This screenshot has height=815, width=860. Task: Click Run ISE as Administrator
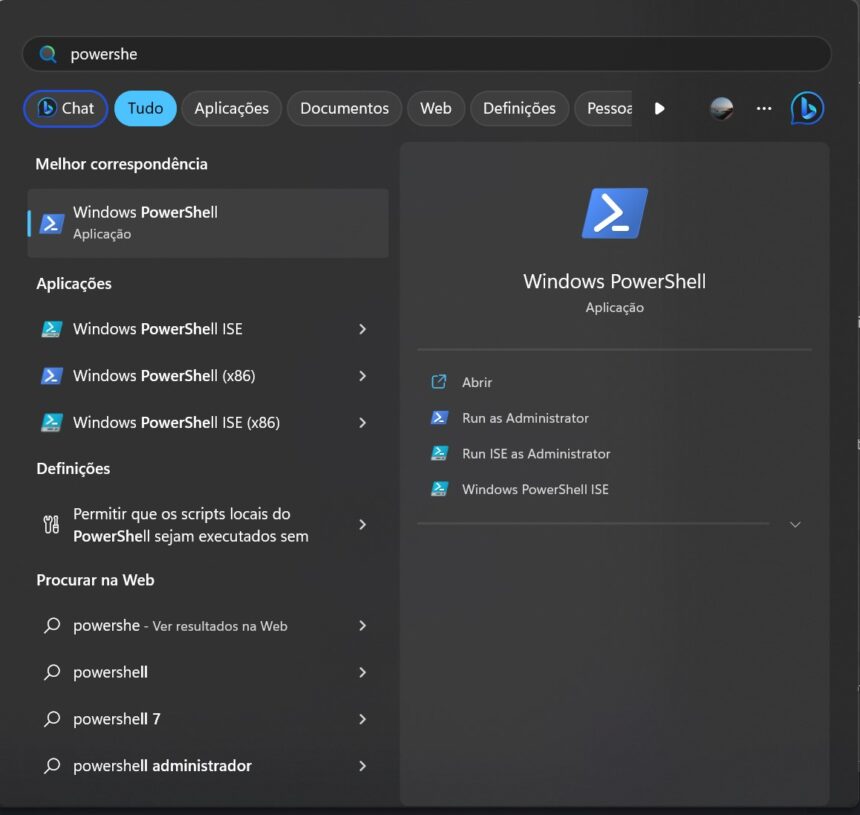pyautogui.click(x=534, y=453)
